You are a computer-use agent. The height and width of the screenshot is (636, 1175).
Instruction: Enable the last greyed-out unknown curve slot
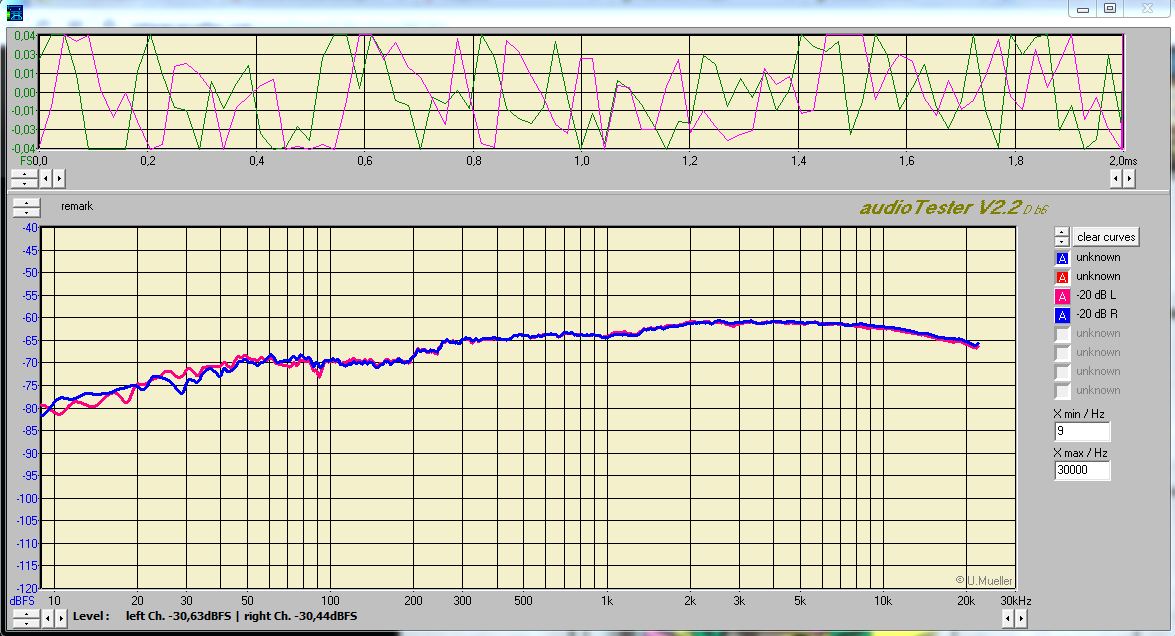coord(1062,391)
